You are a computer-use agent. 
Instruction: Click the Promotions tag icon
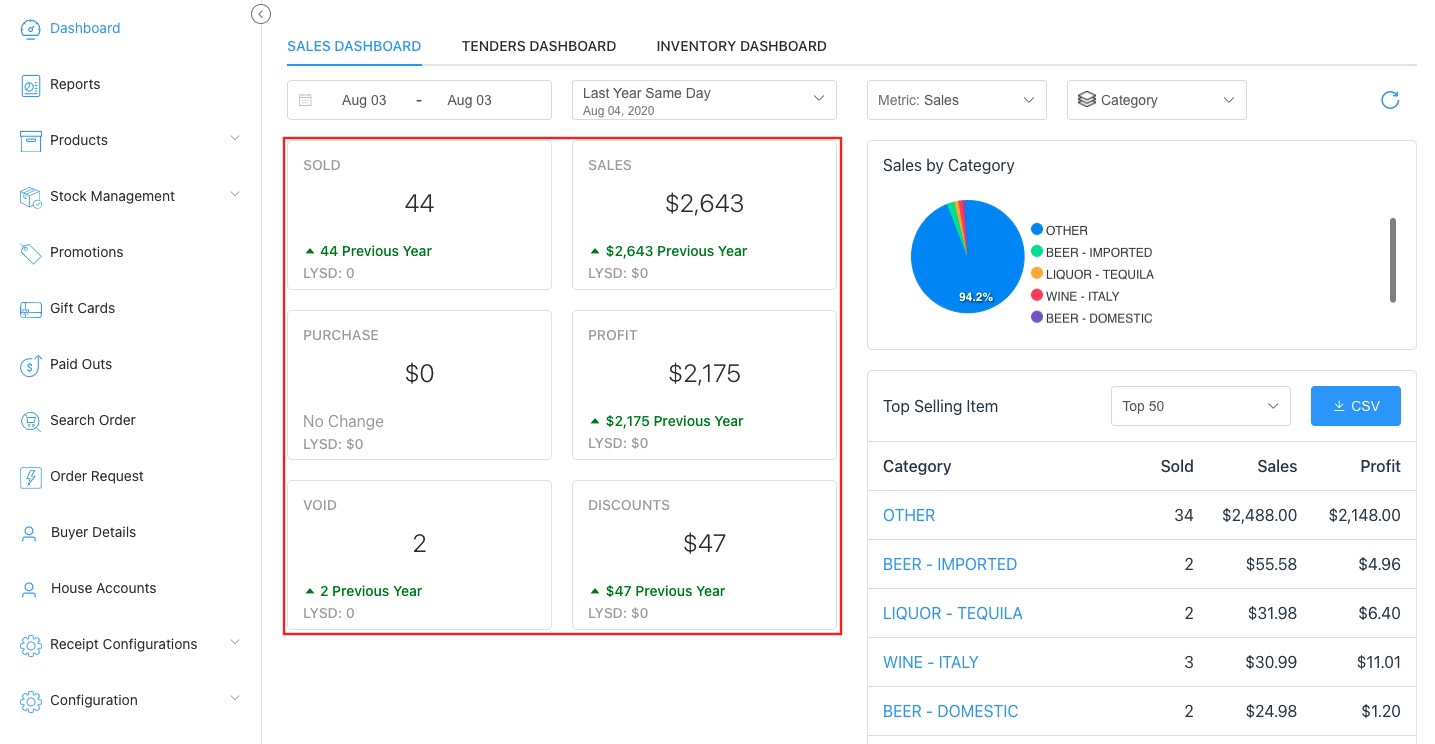[x=30, y=253]
